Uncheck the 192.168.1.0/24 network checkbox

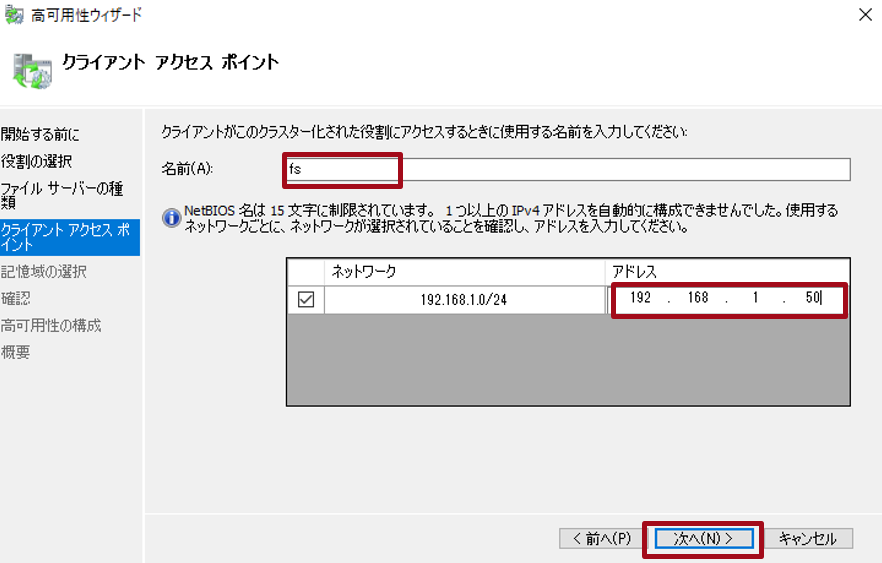click(x=306, y=300)
